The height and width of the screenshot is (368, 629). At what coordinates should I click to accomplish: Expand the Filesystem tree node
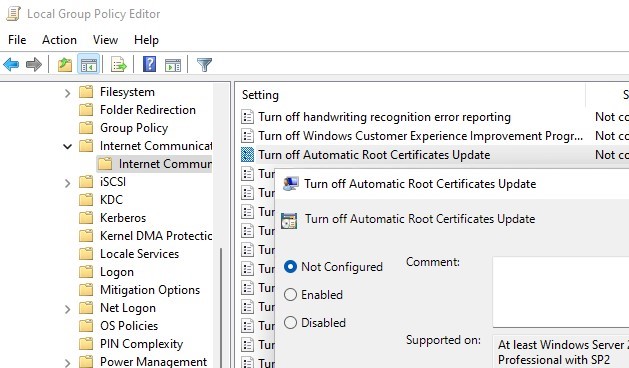[x=67, y=93]
